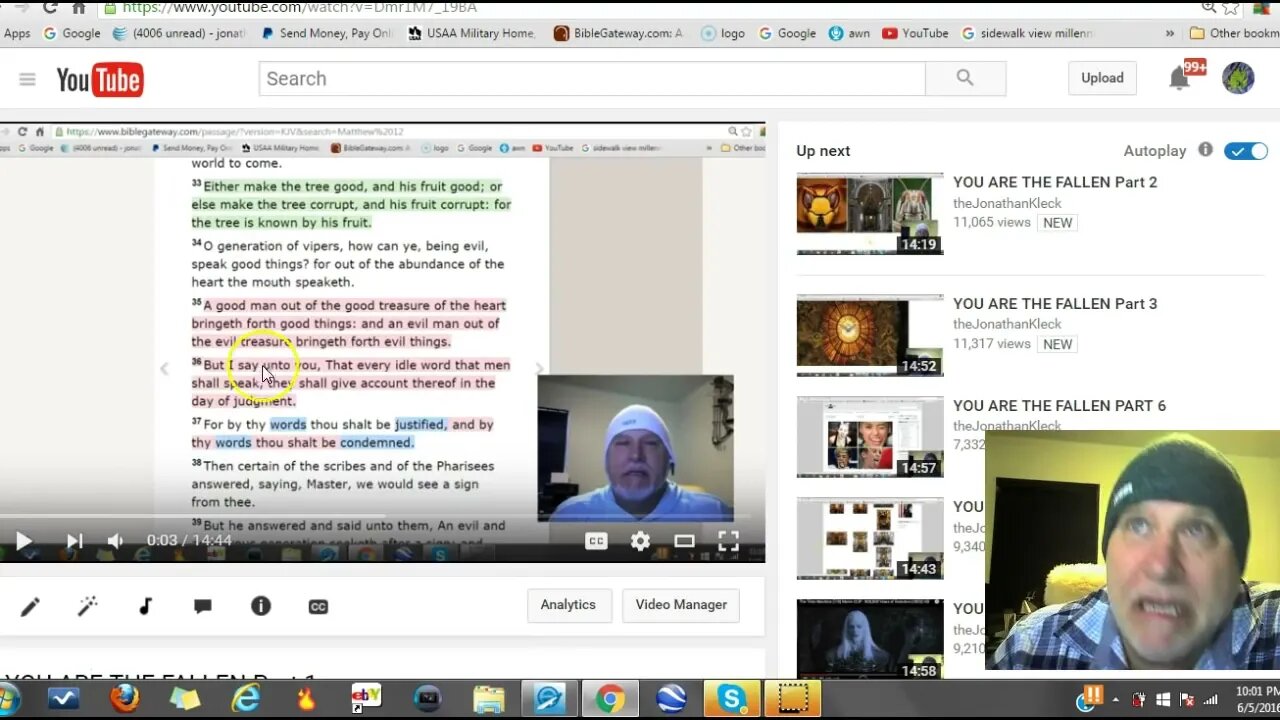The image size is (1280, 720).
Task: Toggle the Autoplay switch
Action: point(1246,151)
